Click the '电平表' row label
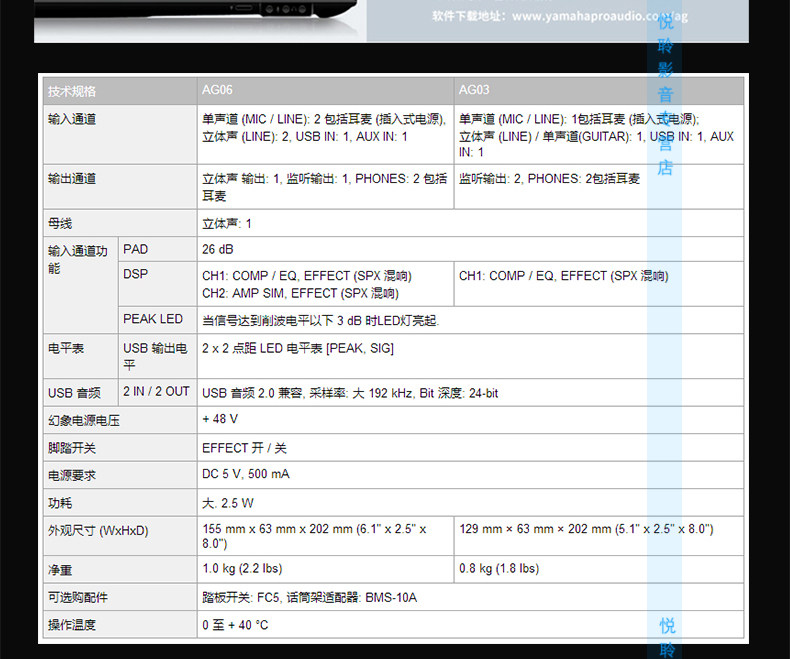This screenshot has width=790, height=659. click(x=66, y=348)
